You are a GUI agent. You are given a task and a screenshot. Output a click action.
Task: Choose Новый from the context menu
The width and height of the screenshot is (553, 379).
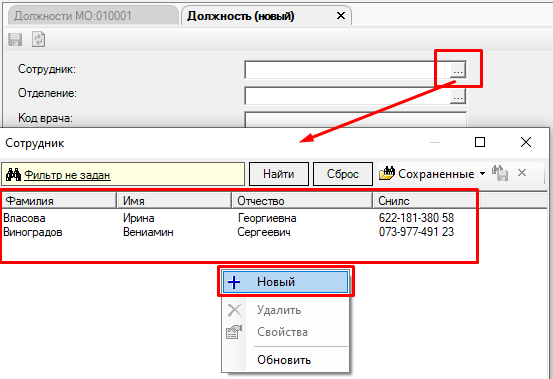285,282
